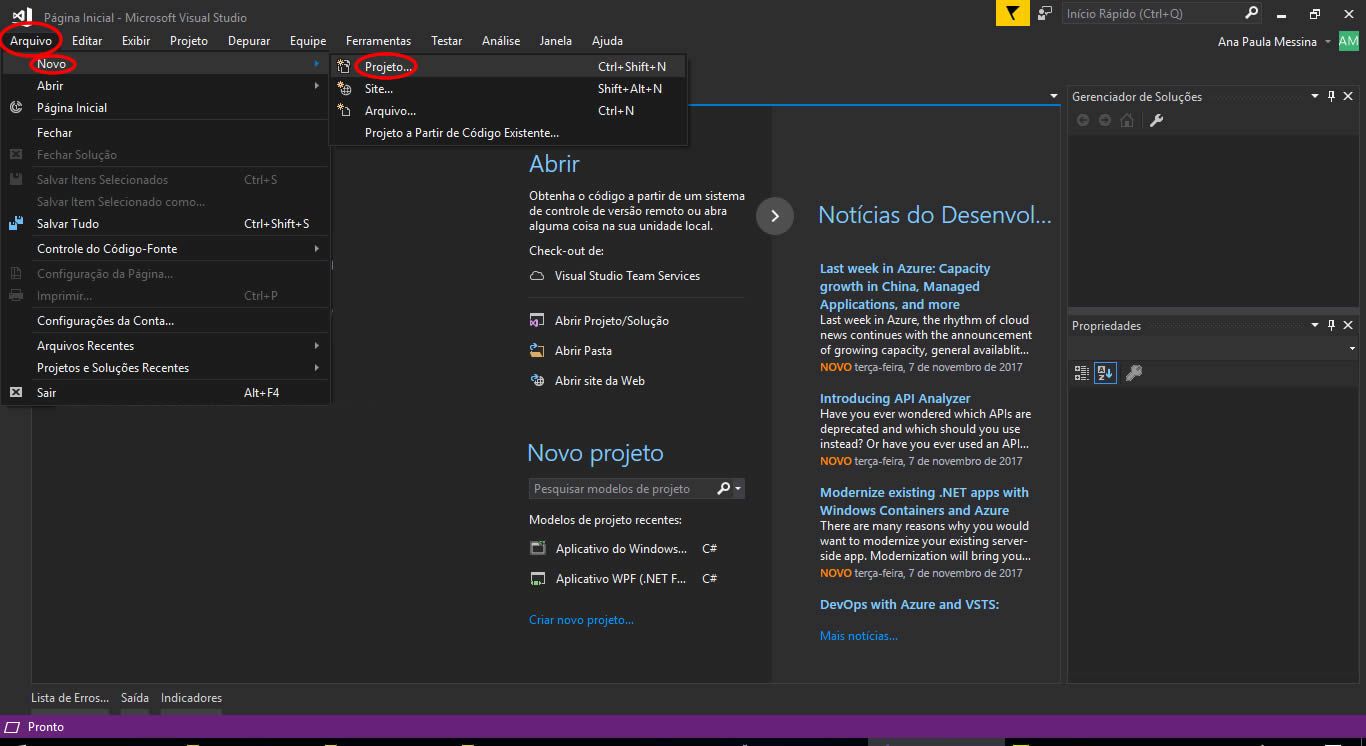Viewport: 1366px width, 746px height.
Task: Expand Projetos e Soluções Recentes submenu
Action: [166, 368]
